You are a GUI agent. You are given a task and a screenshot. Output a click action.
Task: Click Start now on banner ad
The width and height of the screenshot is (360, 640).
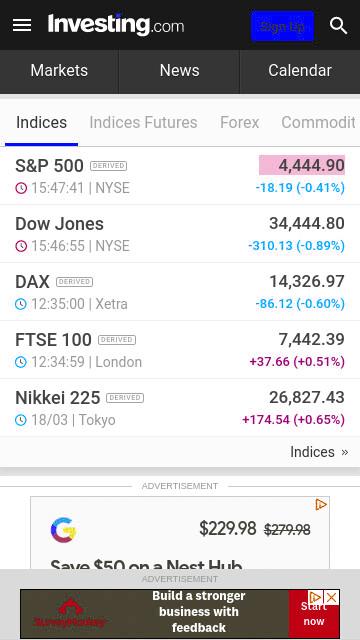[314, 614]
